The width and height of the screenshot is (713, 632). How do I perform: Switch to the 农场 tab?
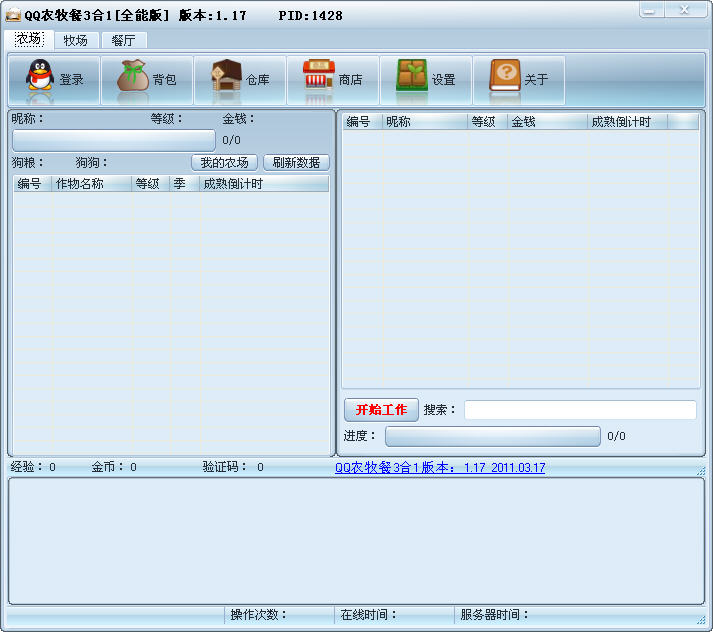[30, 40]
